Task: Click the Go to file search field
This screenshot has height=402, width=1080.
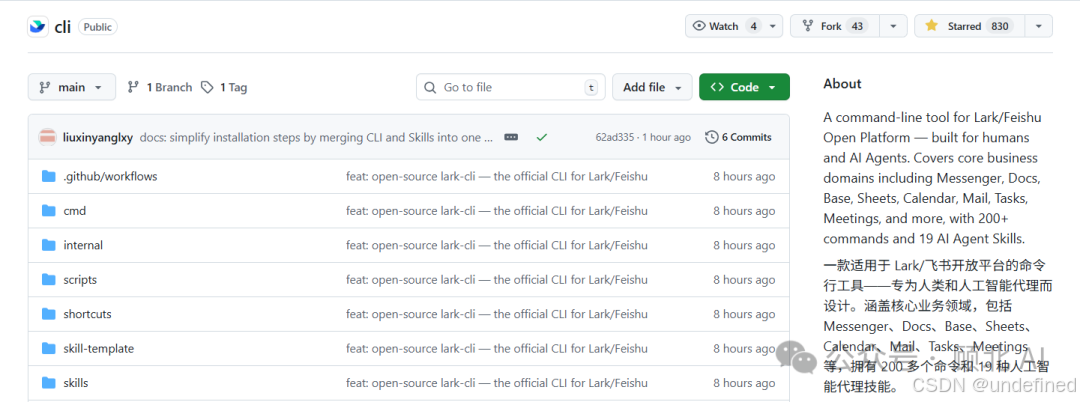Action: [x=510, y=87]
